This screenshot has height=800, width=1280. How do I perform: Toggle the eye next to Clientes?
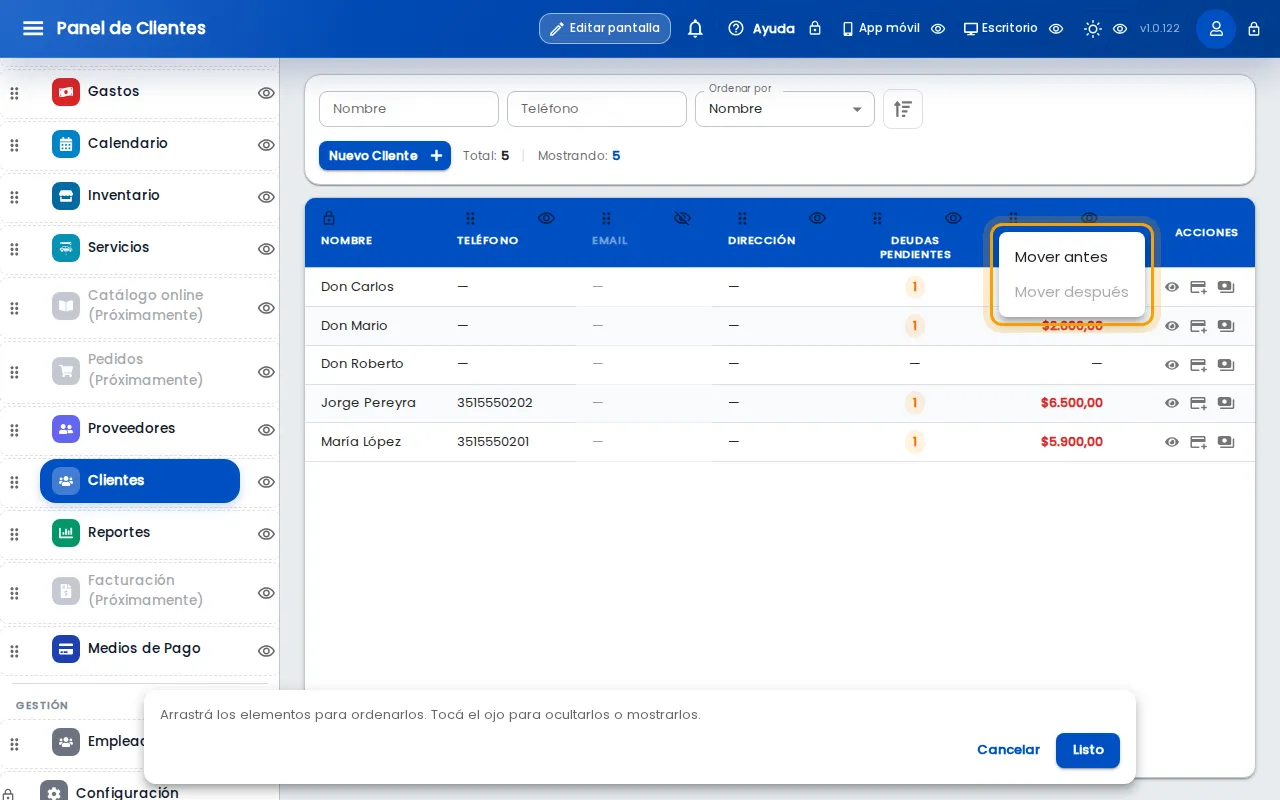click(x=266, y=482)
